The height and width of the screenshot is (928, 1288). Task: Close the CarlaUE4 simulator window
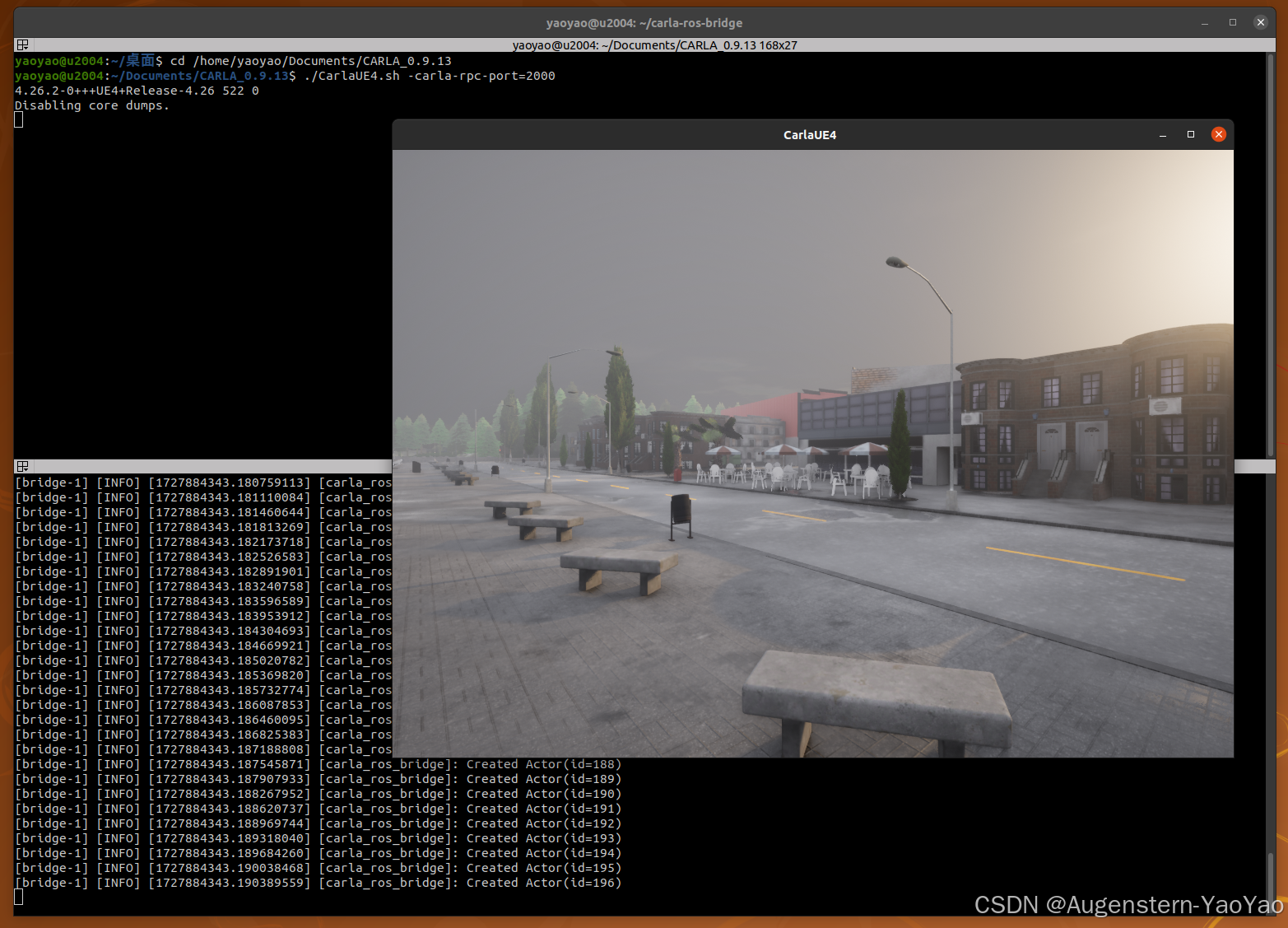coord(1218,134)
